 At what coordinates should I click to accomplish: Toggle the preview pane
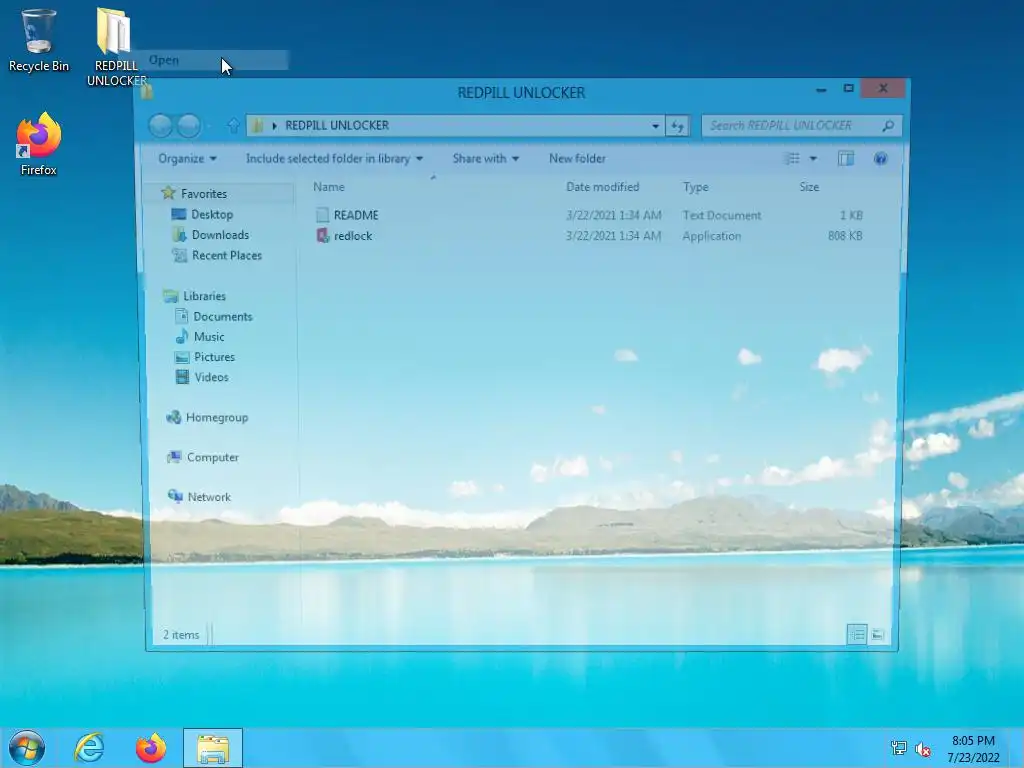click(x=846, y=159)
